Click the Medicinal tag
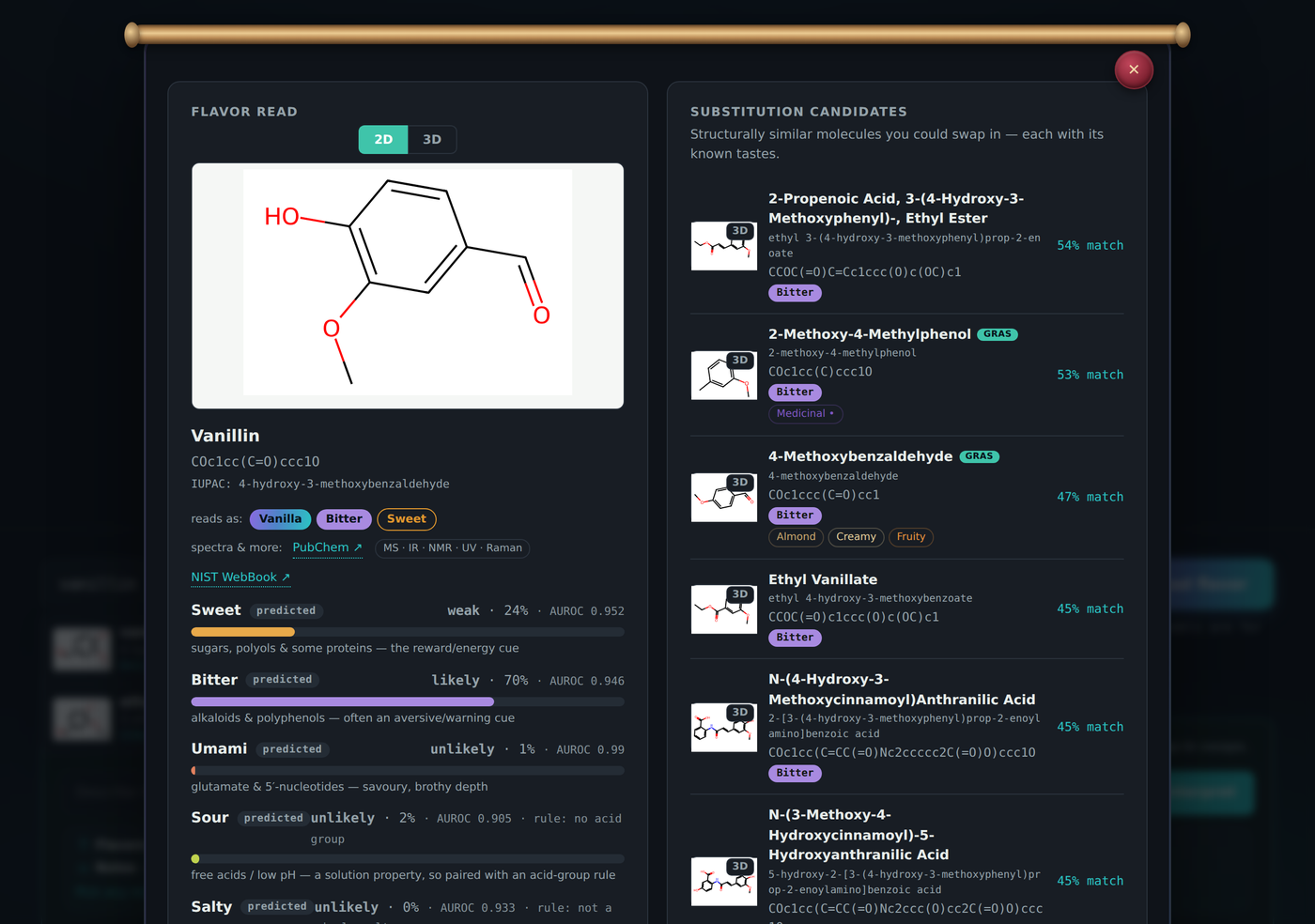Screen dimensions: 1315x924 [x=806, y=414]
